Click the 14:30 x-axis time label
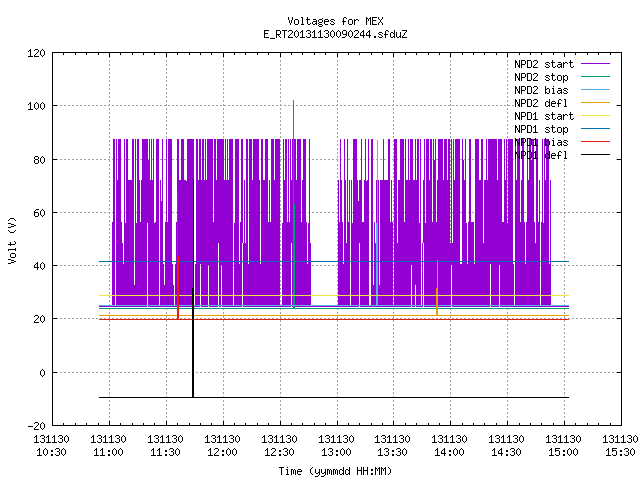640x480 pixels. tap(507, 452)
